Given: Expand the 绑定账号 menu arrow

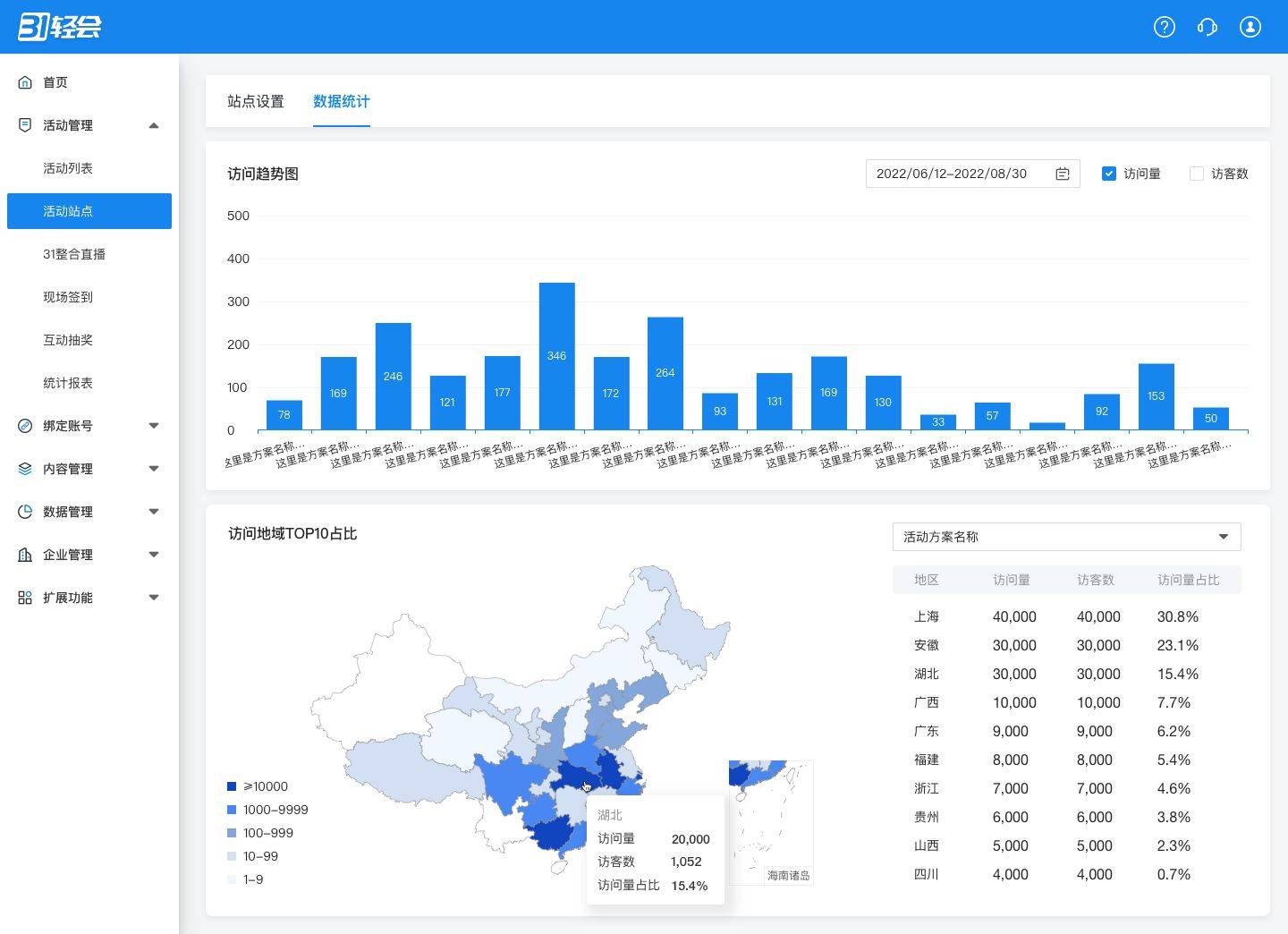Looking at the screenshot, I should pos(154,426).
